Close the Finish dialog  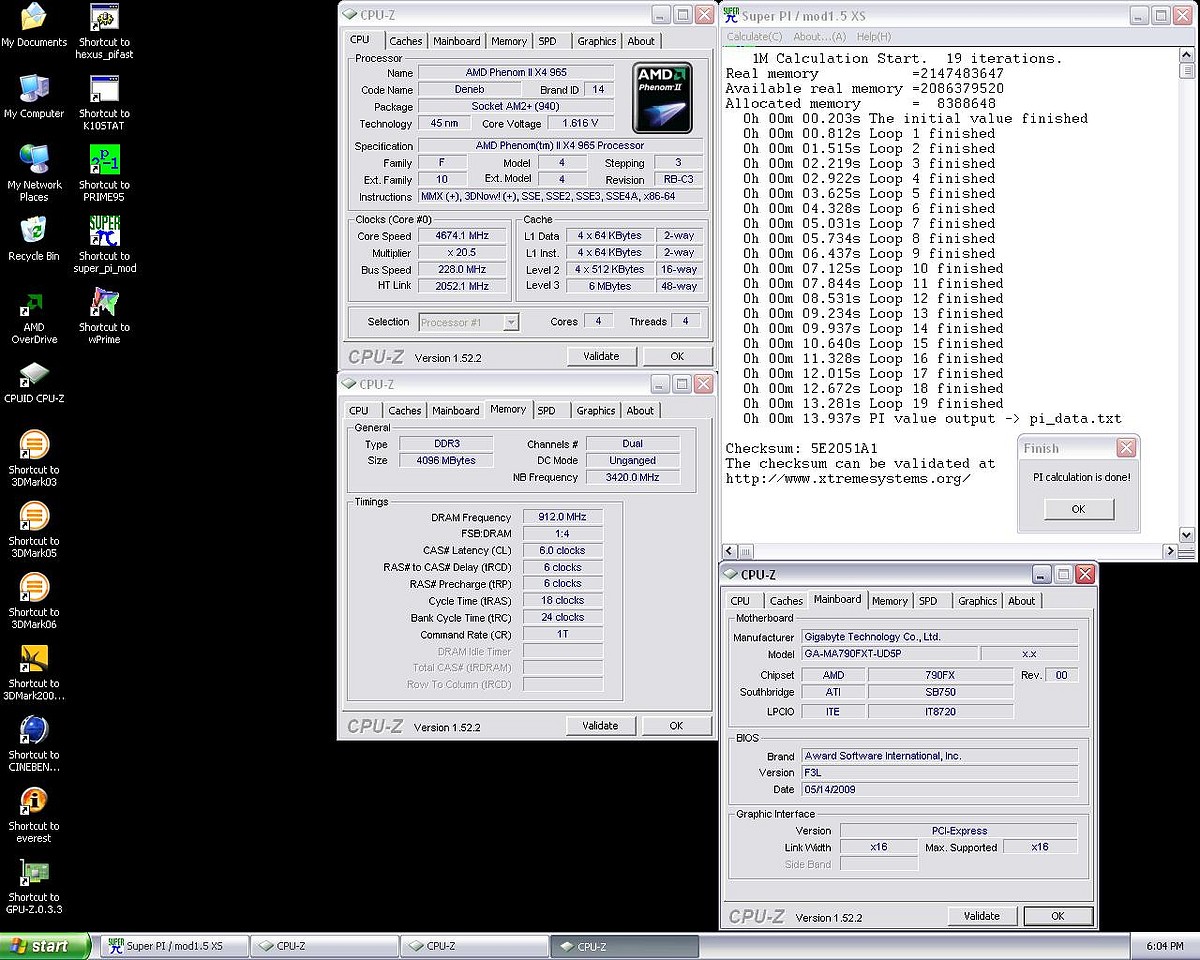tap(1126, 448)
